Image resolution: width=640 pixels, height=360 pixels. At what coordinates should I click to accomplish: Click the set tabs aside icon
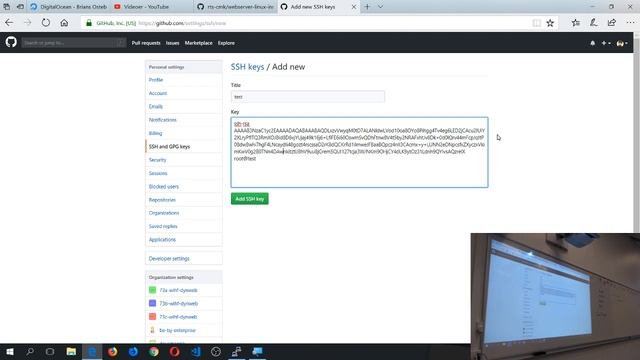(x=20, y=7)
